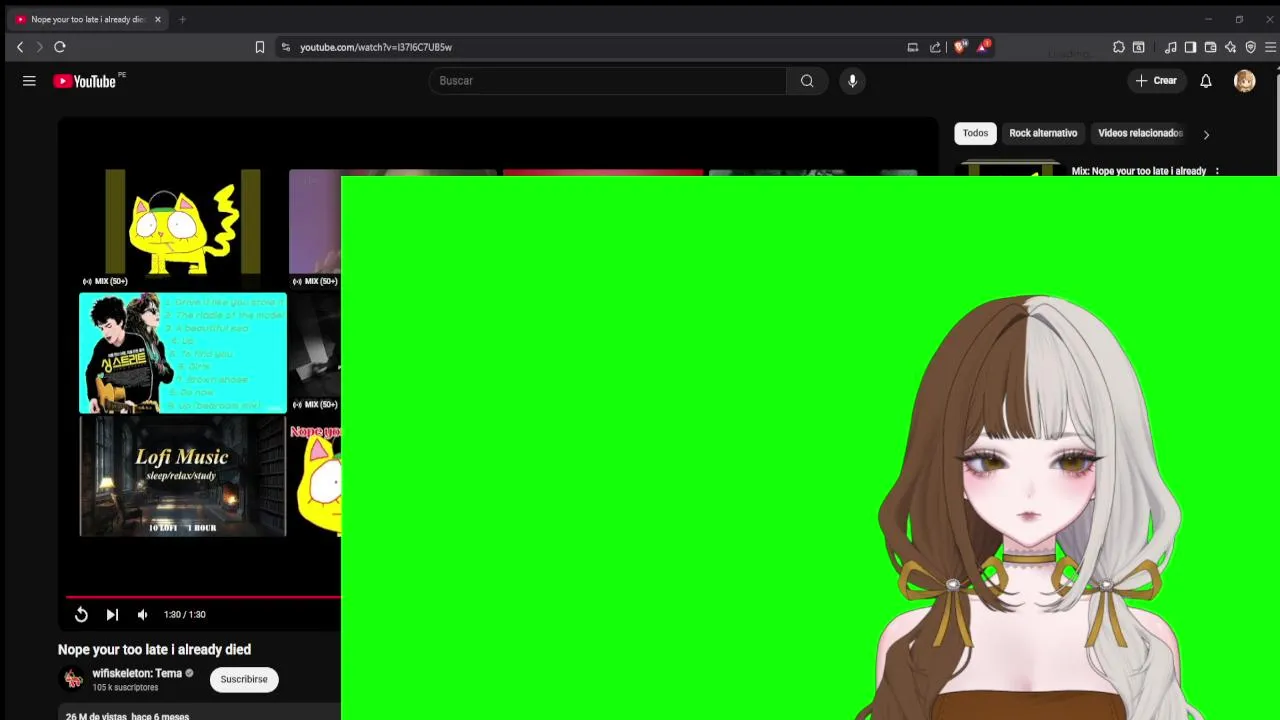Click the '105 k suscriptores' text
Viewport: 1280px width, 720px height.
click(125, 688)
